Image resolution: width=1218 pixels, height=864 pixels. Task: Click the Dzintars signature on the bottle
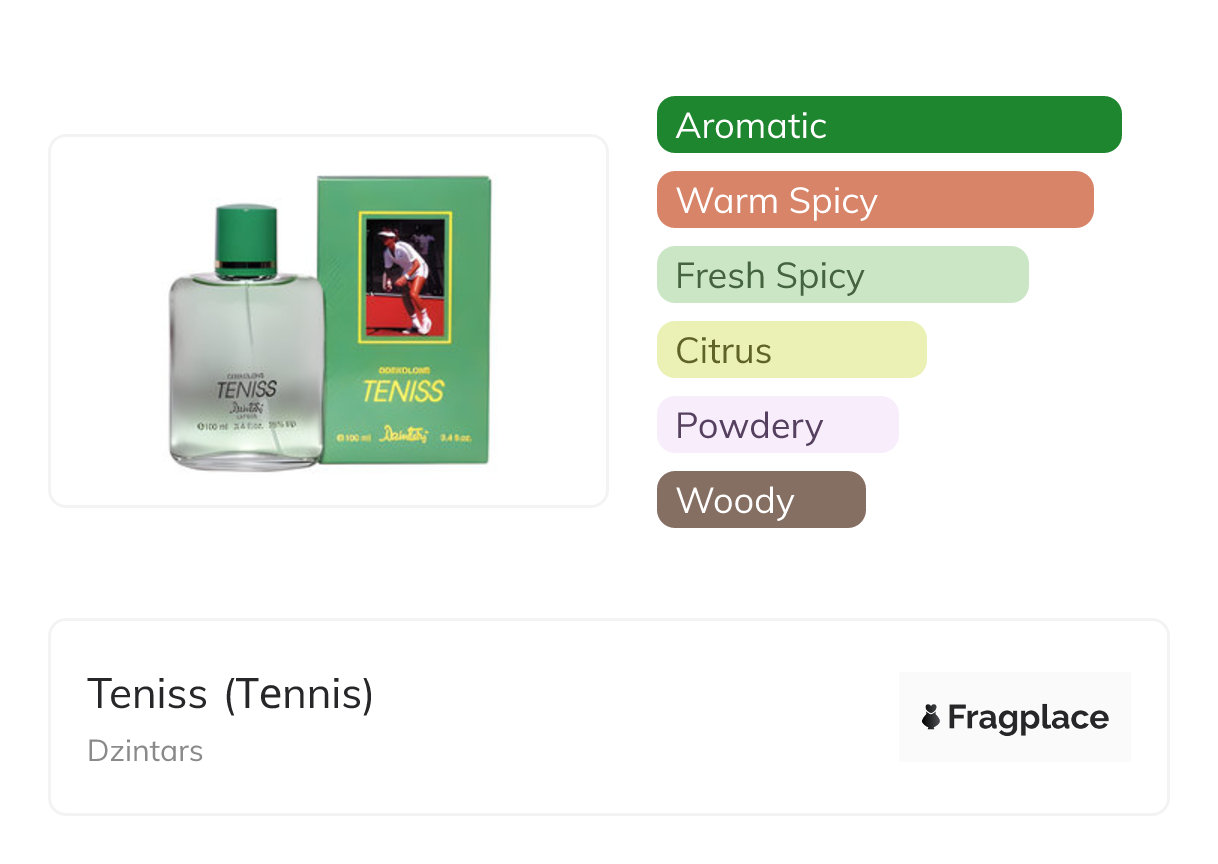tap(245, 409)
